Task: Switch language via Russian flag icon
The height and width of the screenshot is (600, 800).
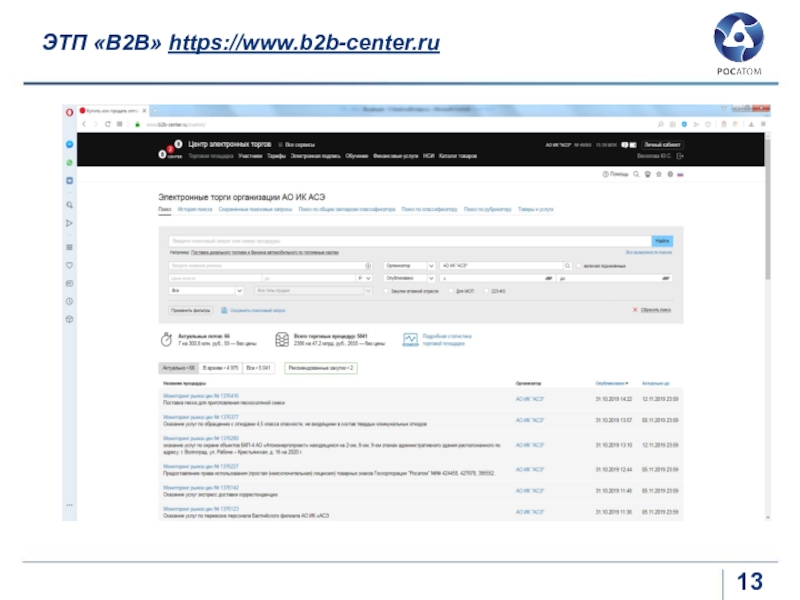Action: point(680,174)
